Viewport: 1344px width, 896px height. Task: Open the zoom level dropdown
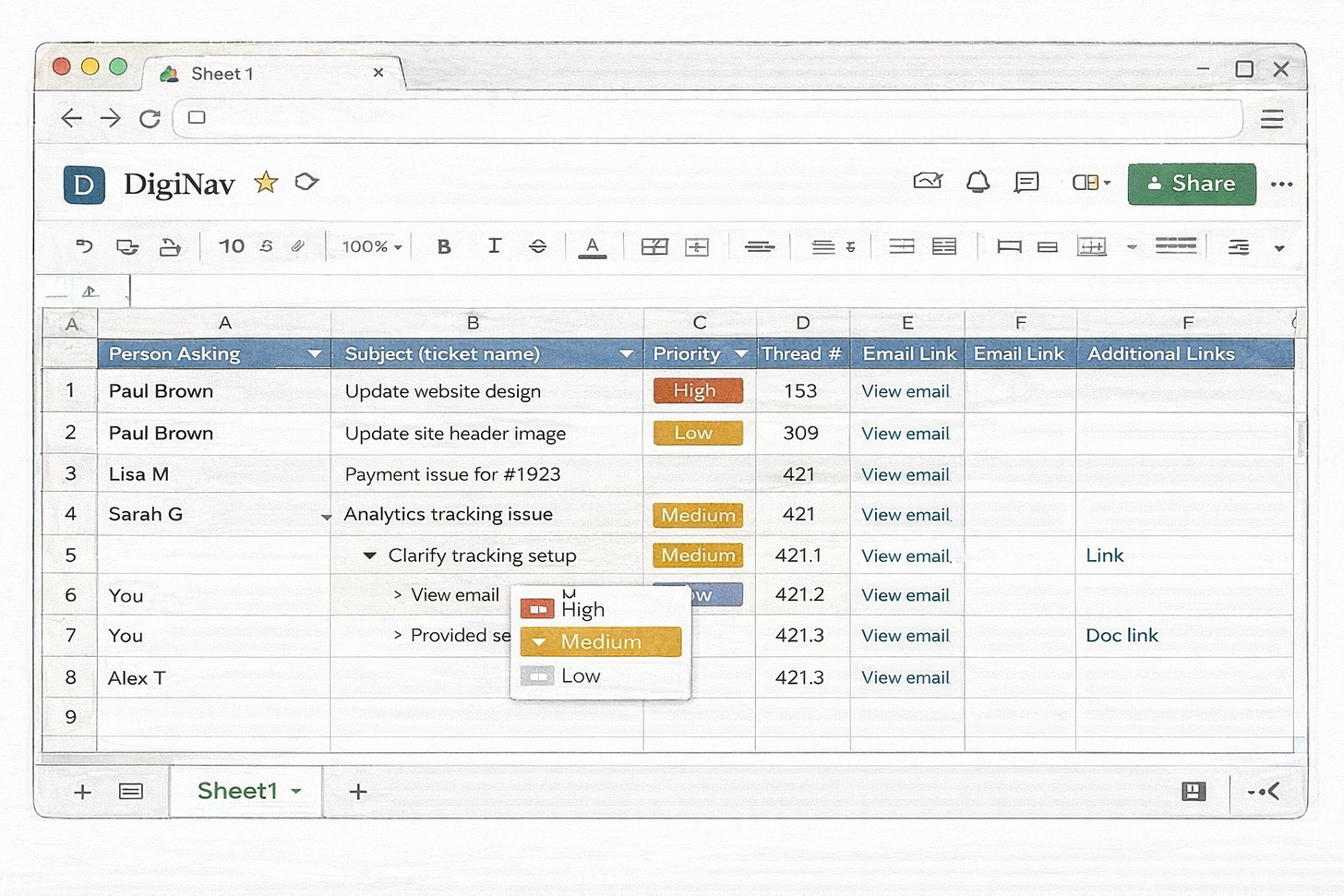click(369, 246)
